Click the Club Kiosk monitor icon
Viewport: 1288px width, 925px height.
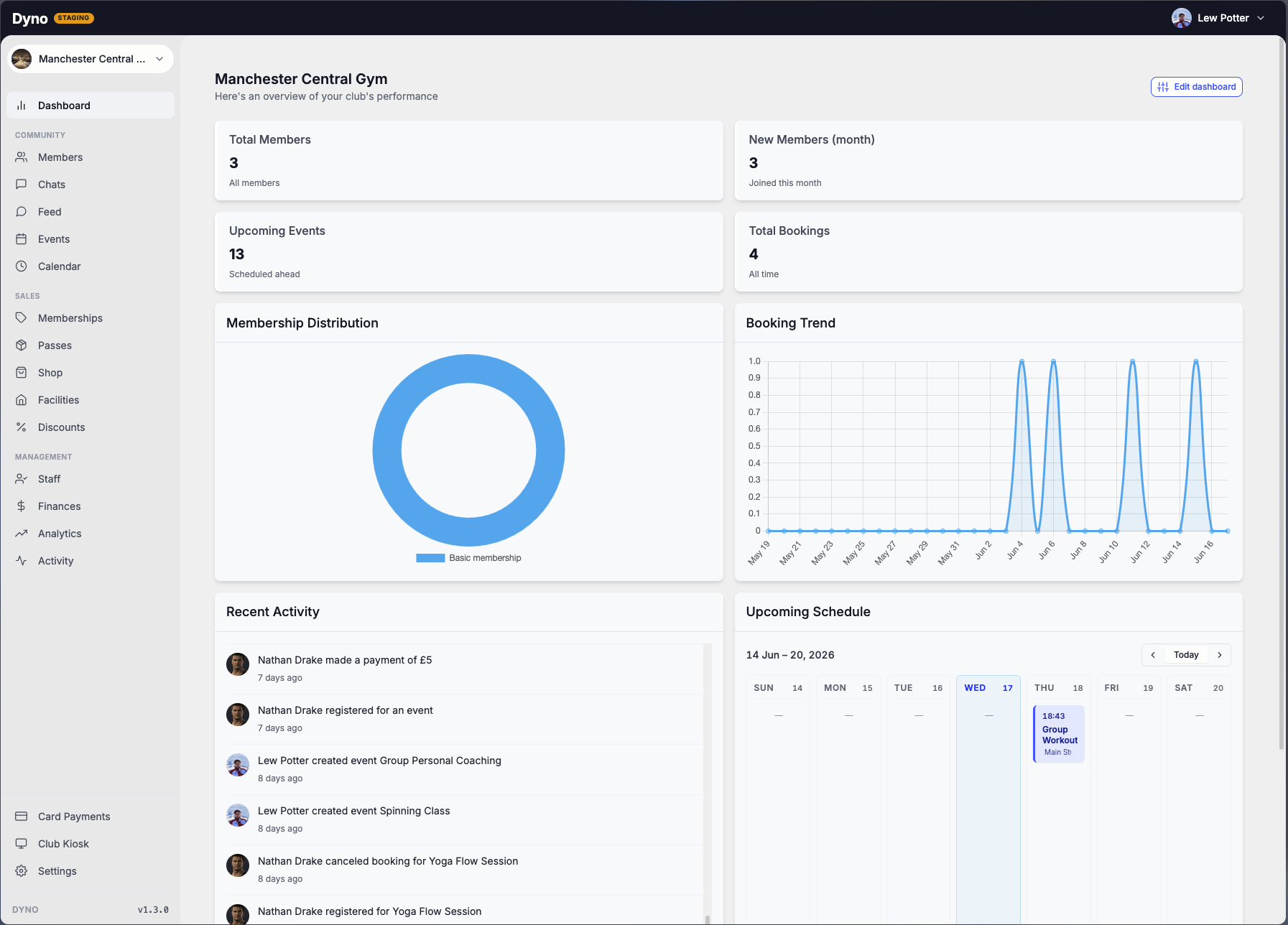tap(22, 844)
